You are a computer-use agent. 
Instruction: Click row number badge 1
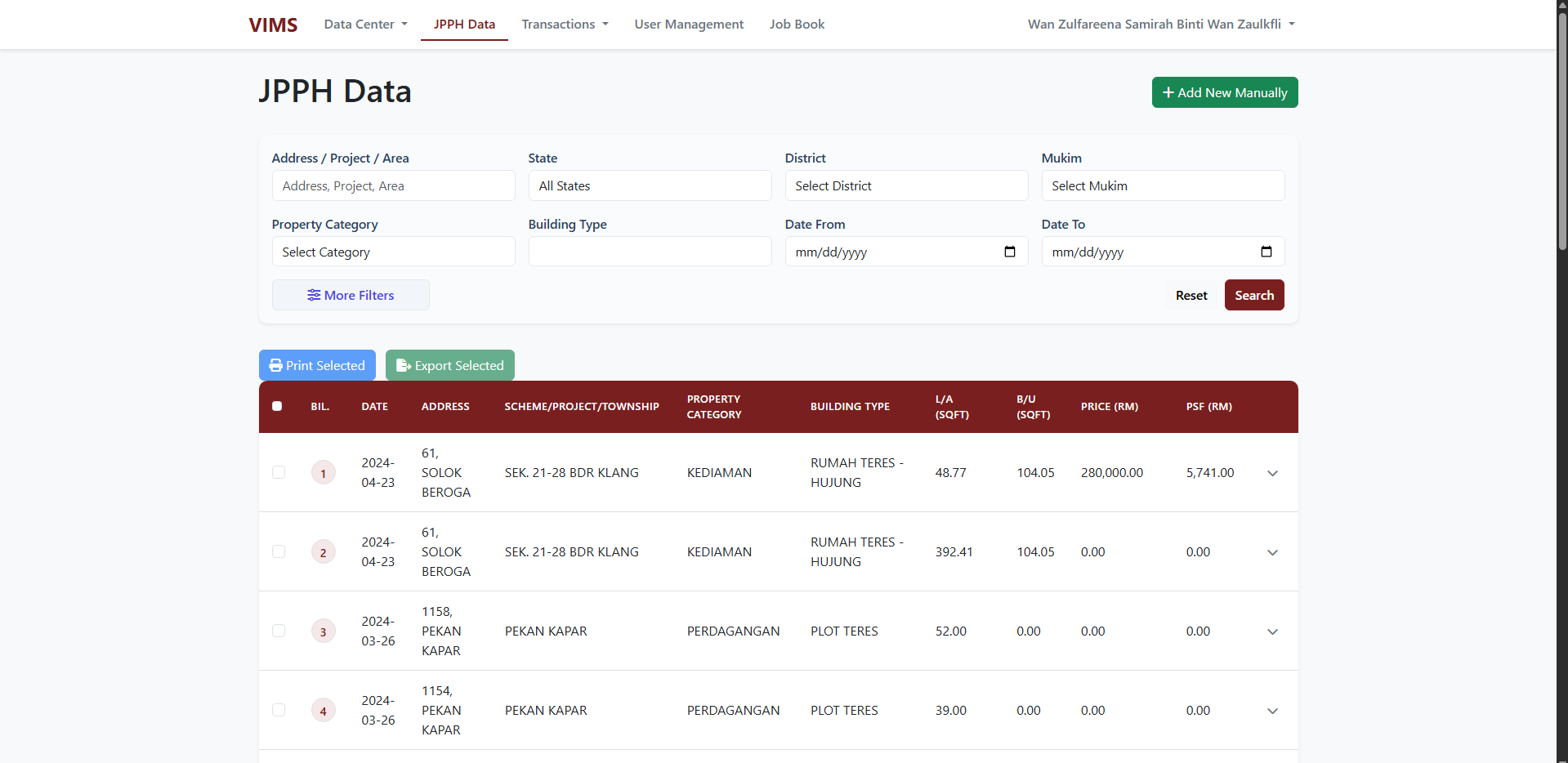(323, 473)
